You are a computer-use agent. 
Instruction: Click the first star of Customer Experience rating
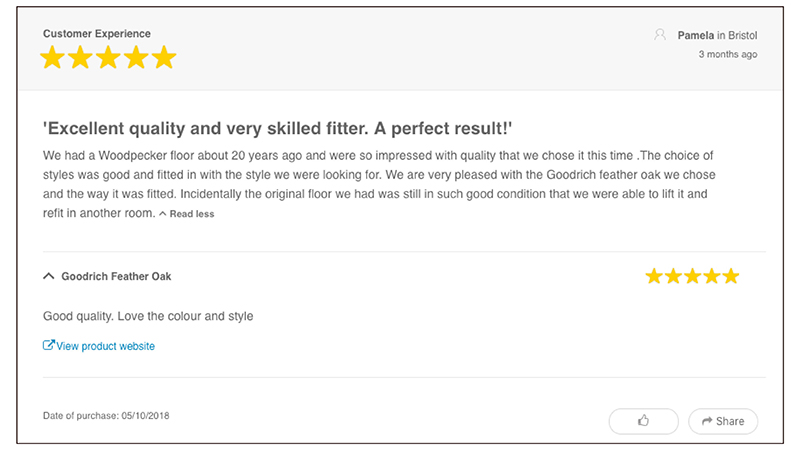tap(52, 58)
